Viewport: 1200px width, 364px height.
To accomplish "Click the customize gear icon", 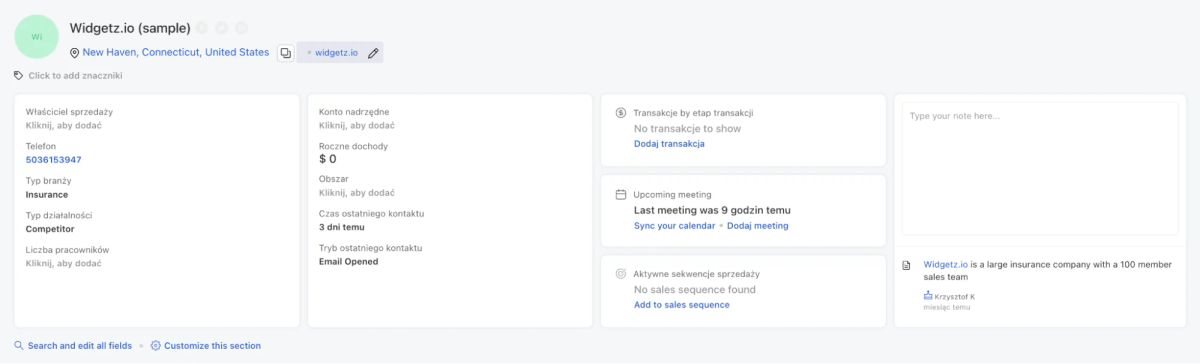I will pos(155,345).
